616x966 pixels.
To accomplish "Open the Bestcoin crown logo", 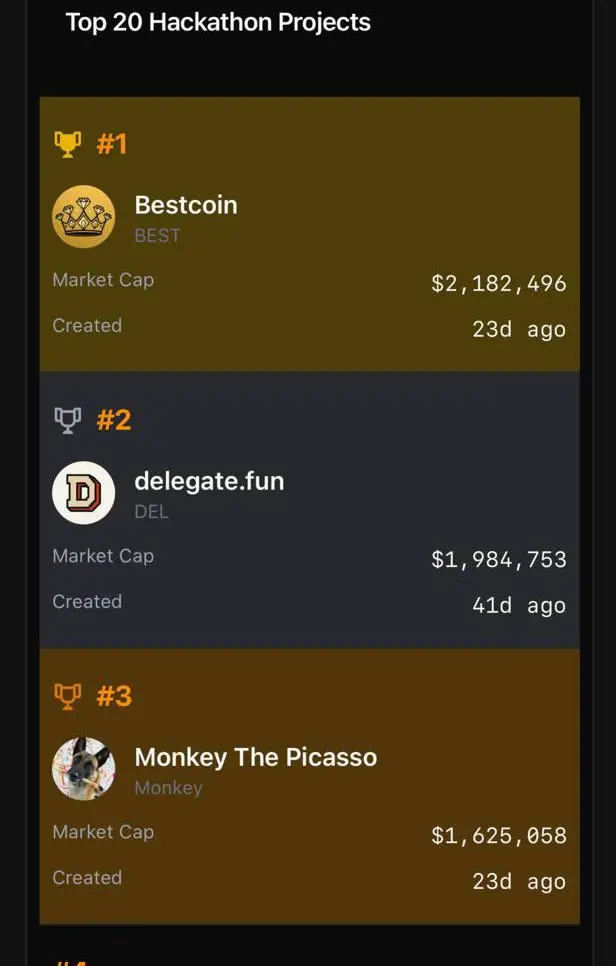I will 83,217.
